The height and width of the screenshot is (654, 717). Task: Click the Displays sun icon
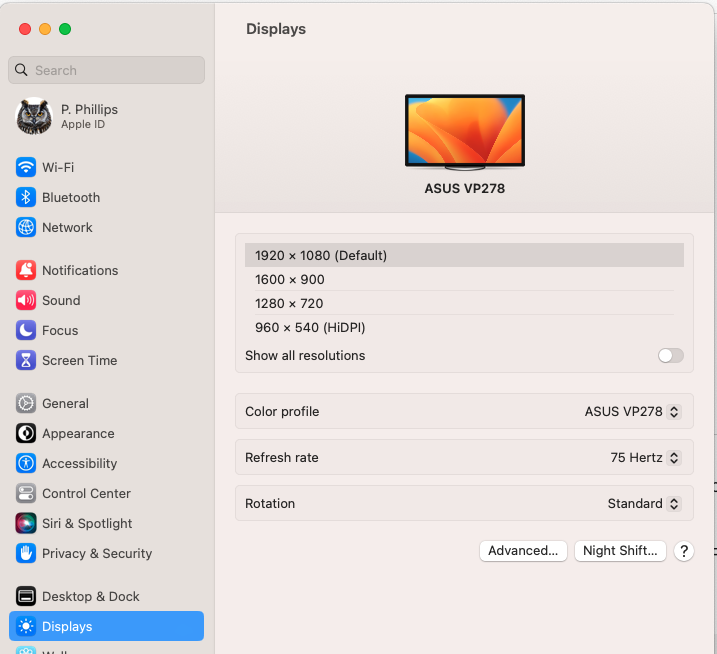pos(26,626)
